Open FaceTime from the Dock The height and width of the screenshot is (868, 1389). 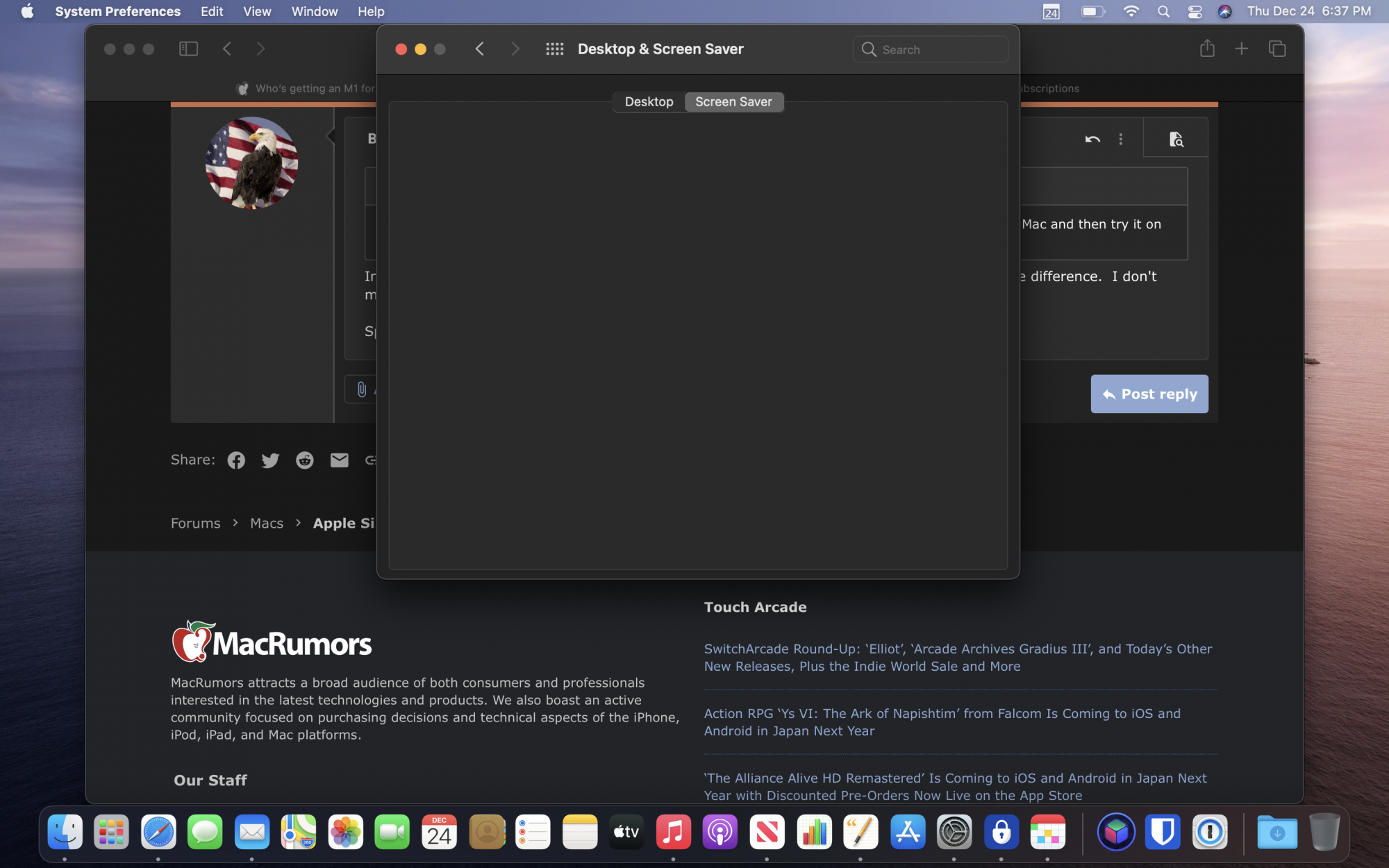point(392,831)
